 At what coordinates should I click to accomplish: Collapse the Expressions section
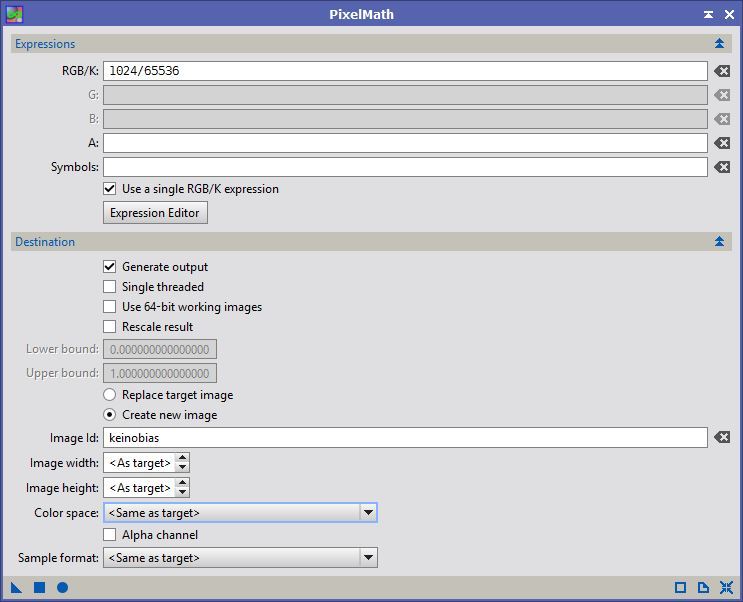pyautogui.click(x=719, y=44)
